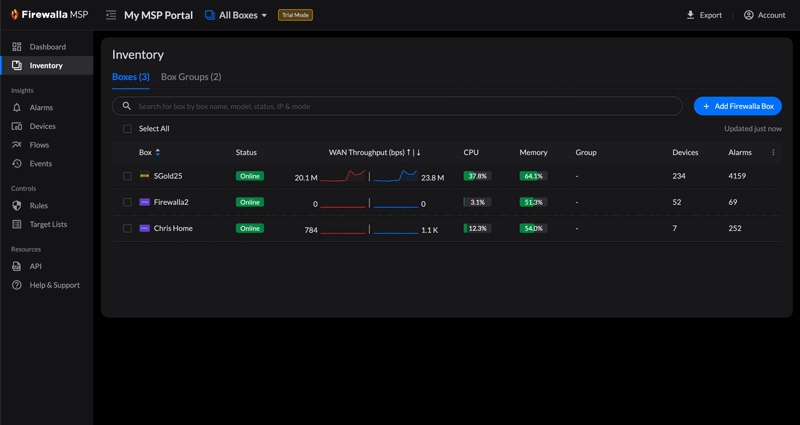Open Account via the profile icon
Viewport: 800px width, 425px height.
point(748,15)
